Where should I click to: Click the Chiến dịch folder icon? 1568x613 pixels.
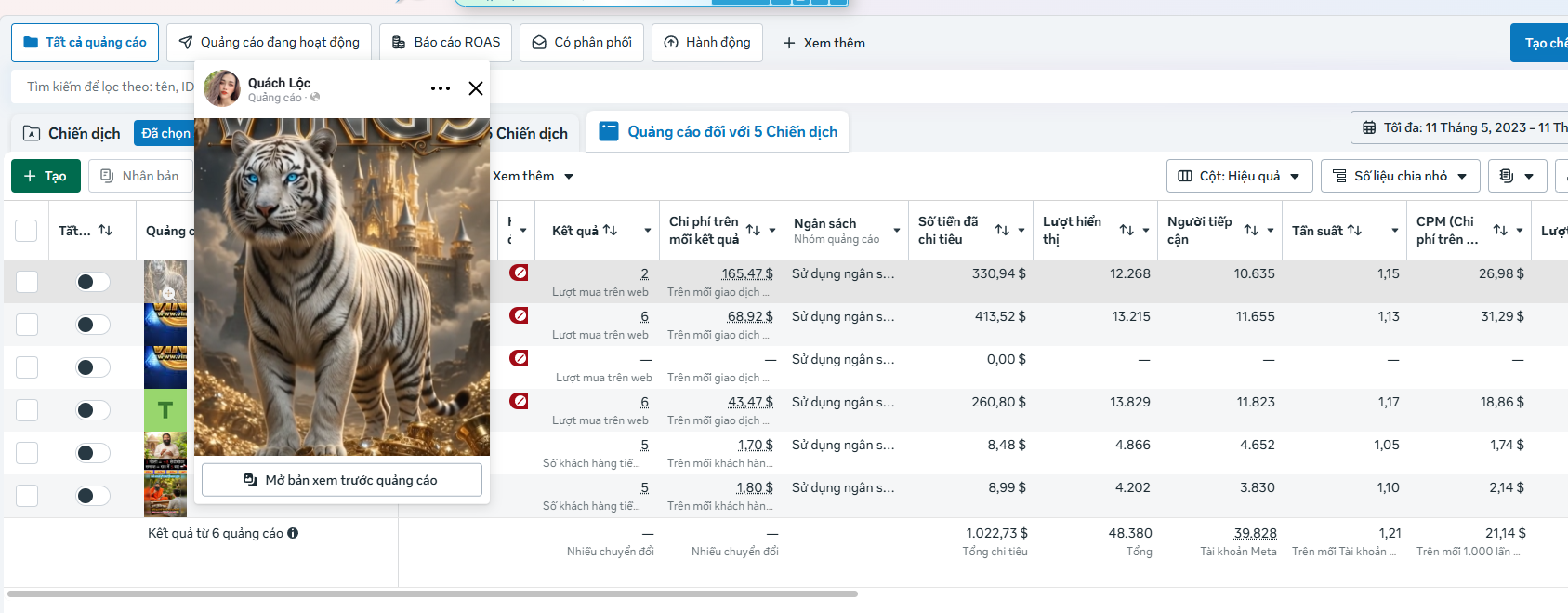pyautogui.click(x=32, y=133)
